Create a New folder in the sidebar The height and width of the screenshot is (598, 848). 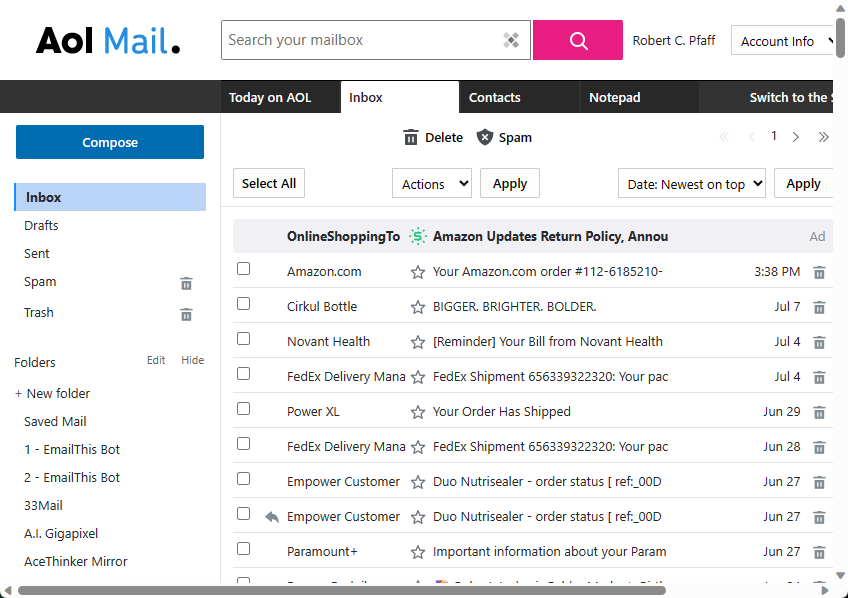(x=52, y=393)
